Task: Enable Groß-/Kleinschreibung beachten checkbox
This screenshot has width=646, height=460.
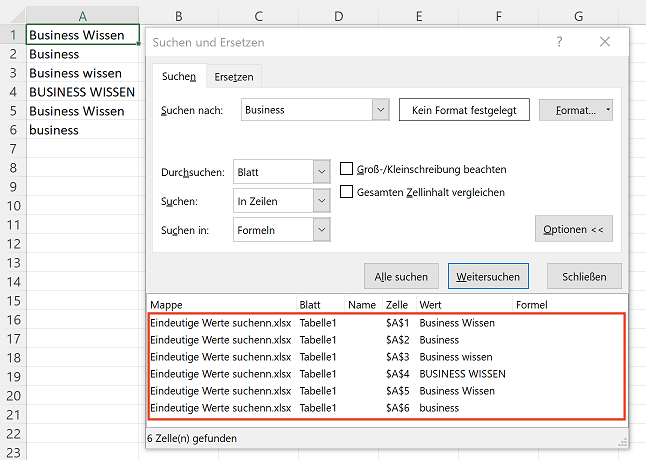Action: coord(346,169)
